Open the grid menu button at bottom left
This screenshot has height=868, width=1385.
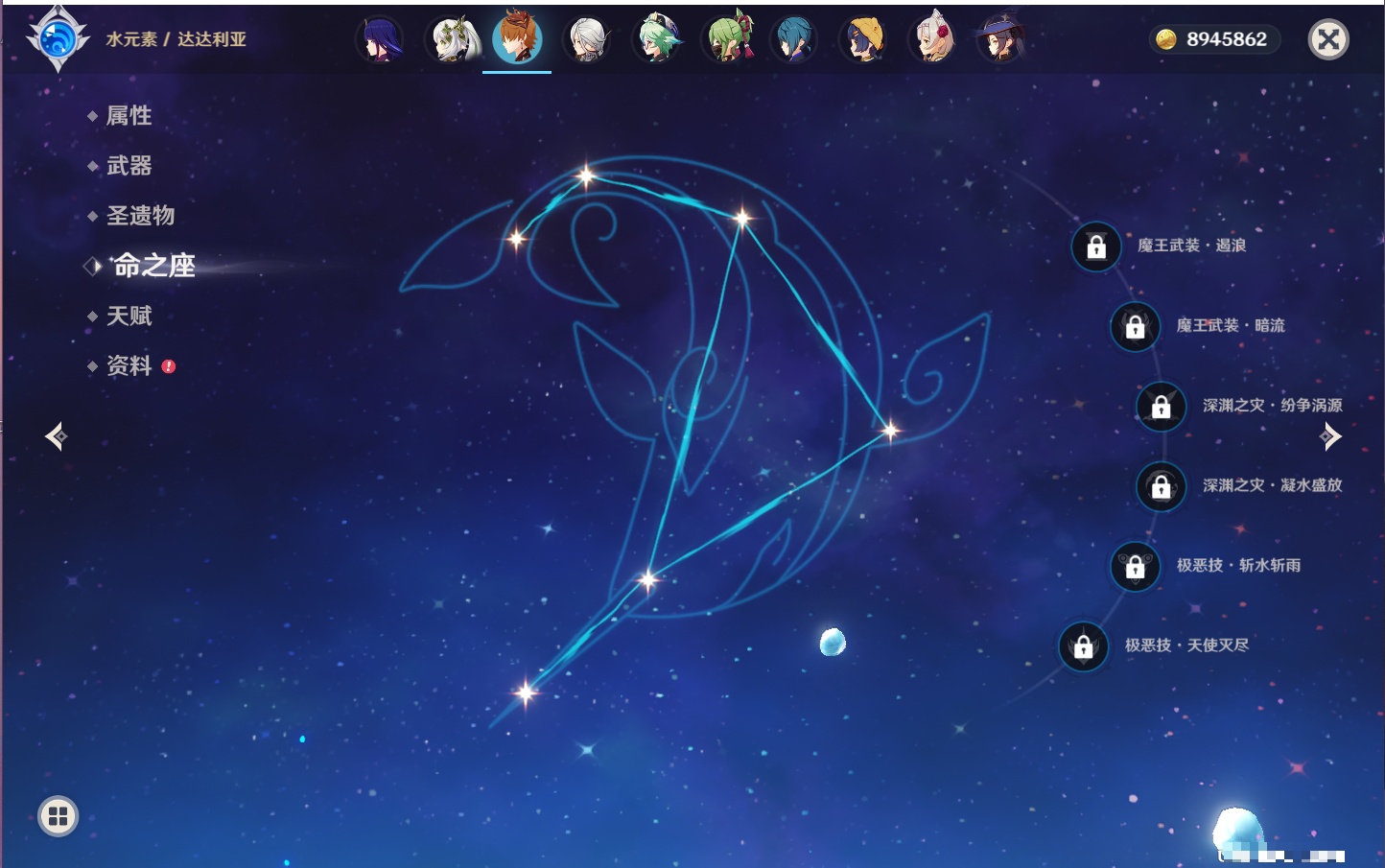[x=58, y=816]
